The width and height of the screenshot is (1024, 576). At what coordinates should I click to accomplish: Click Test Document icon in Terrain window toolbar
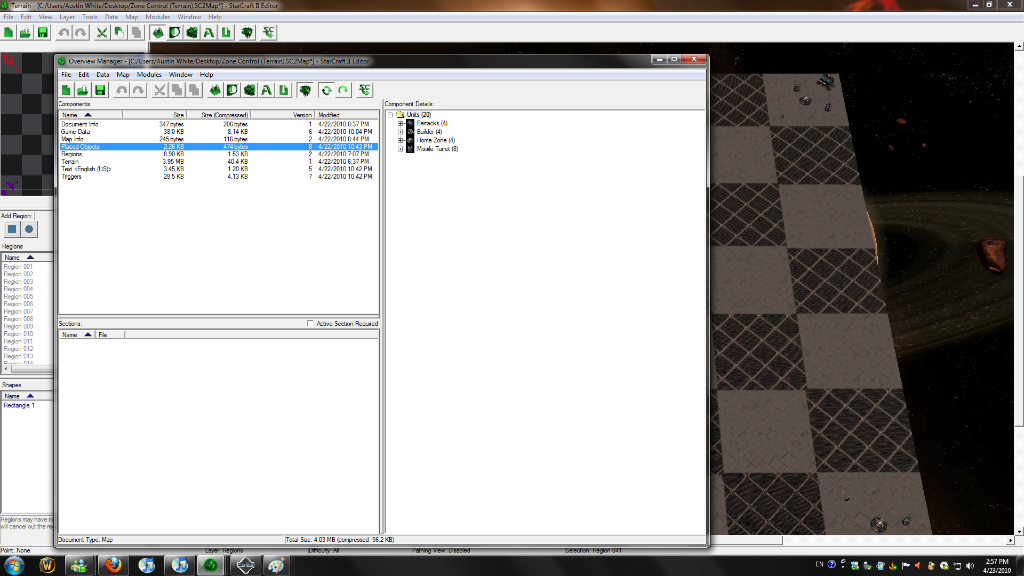pyautogui.click(x=268, y=32)
